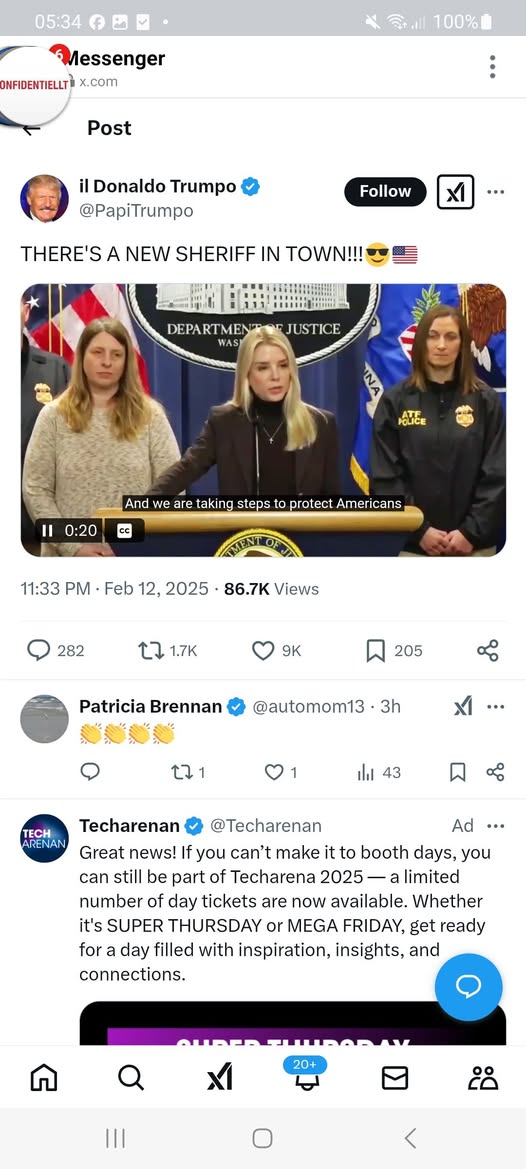Open more options on il Donaldo Trumpo's post
Viewport: 526px width, 1169px height.
click(x=495, y=192)
